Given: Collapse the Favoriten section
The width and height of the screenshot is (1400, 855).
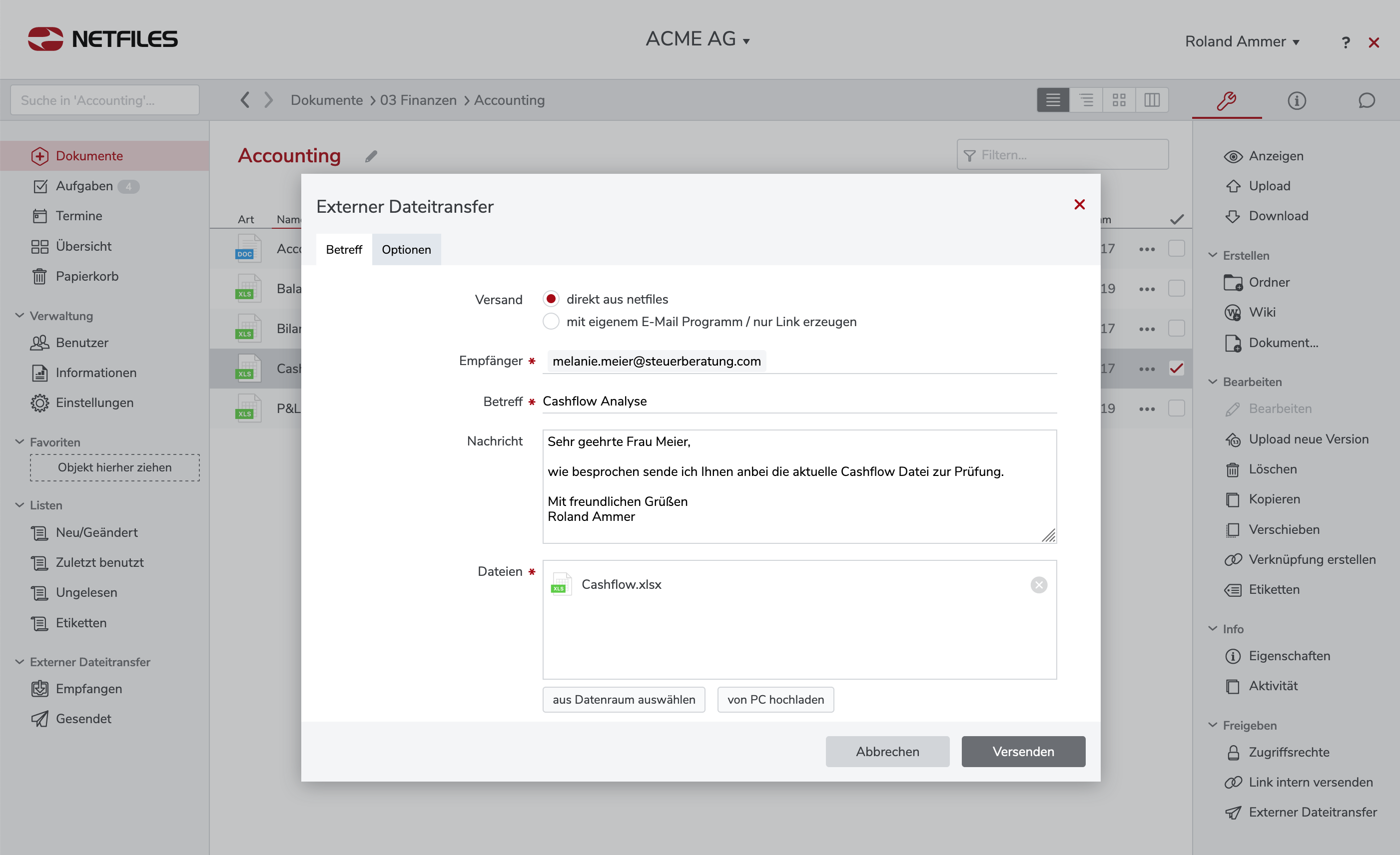Looking at the screenshot, I should click(x=20, y=442).
